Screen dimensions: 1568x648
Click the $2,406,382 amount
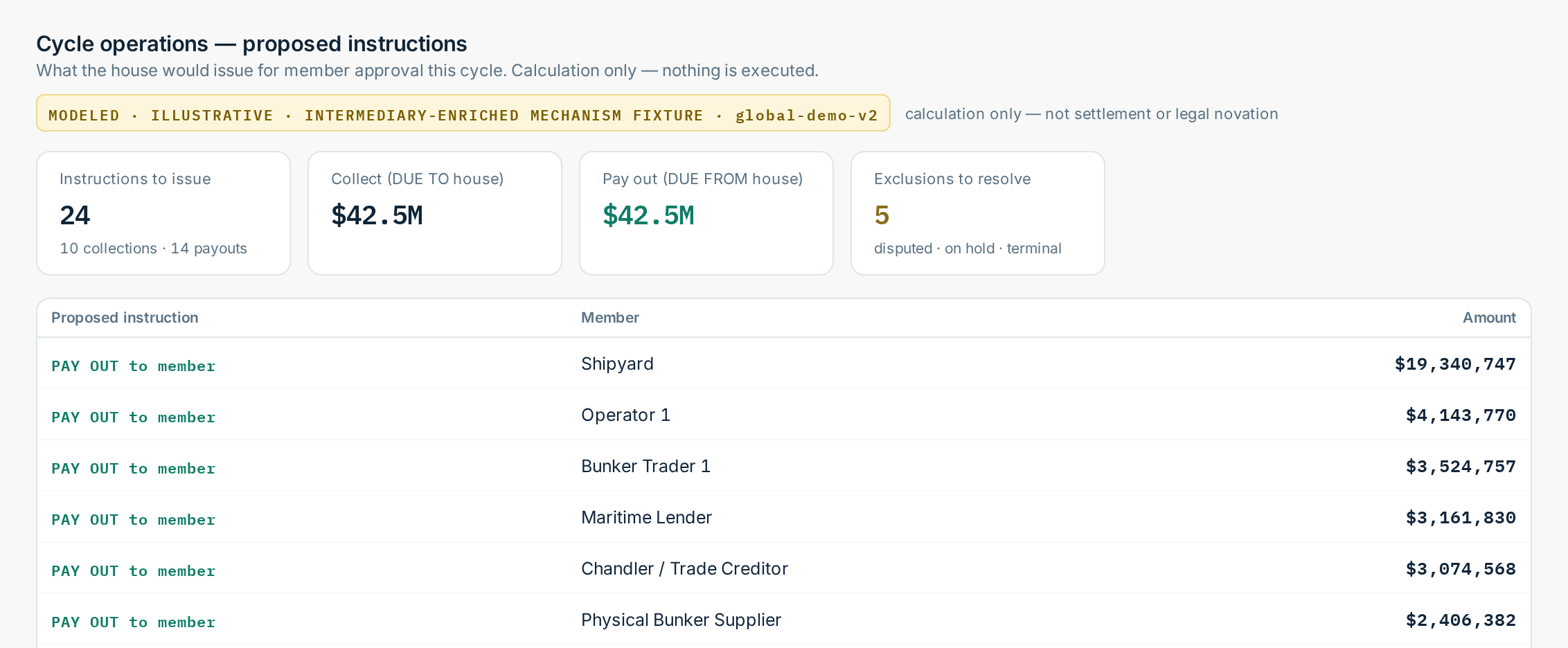click(x=1461, y=620)
